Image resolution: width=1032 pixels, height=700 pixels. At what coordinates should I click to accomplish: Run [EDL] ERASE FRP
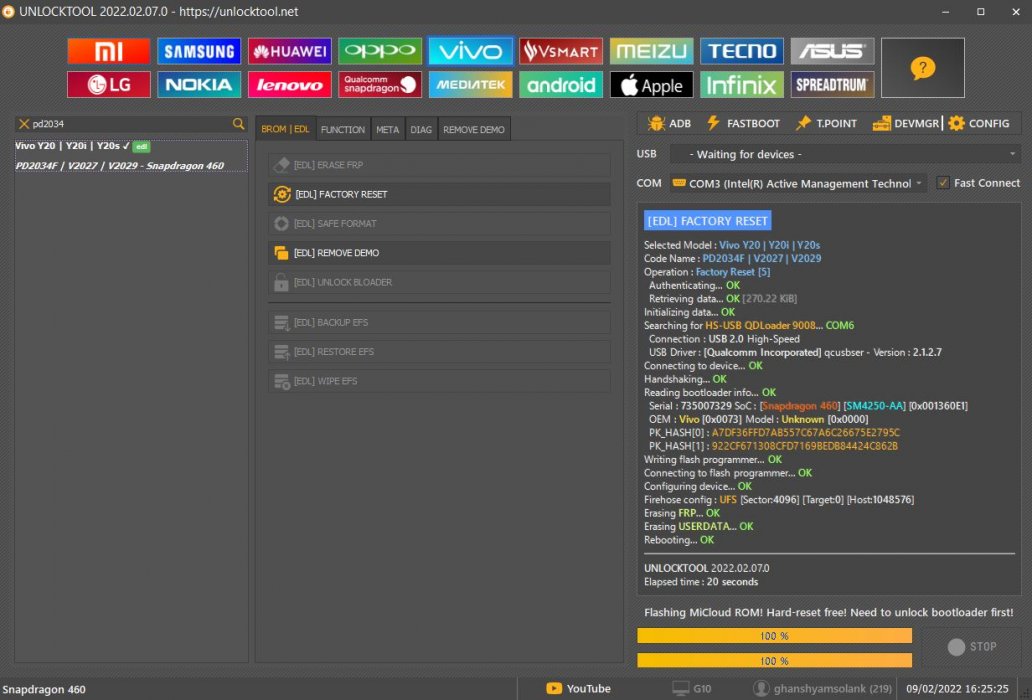pyautogui.click(x=440, y=164)
